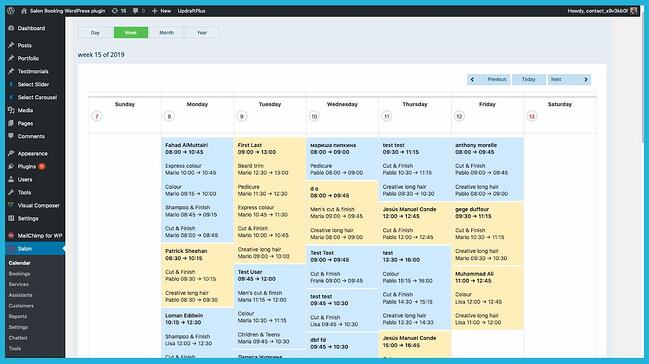This screenshot has height=364, width=649.
Task: Click the Next week button label
Action: 556,80
